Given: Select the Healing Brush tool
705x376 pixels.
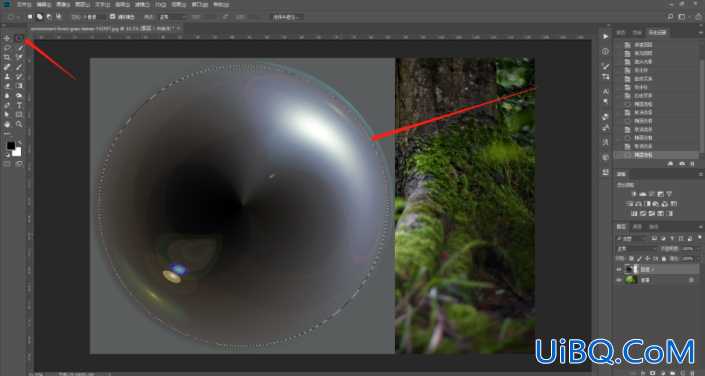Looking at the screenshot, I should (x=7, y=67).
